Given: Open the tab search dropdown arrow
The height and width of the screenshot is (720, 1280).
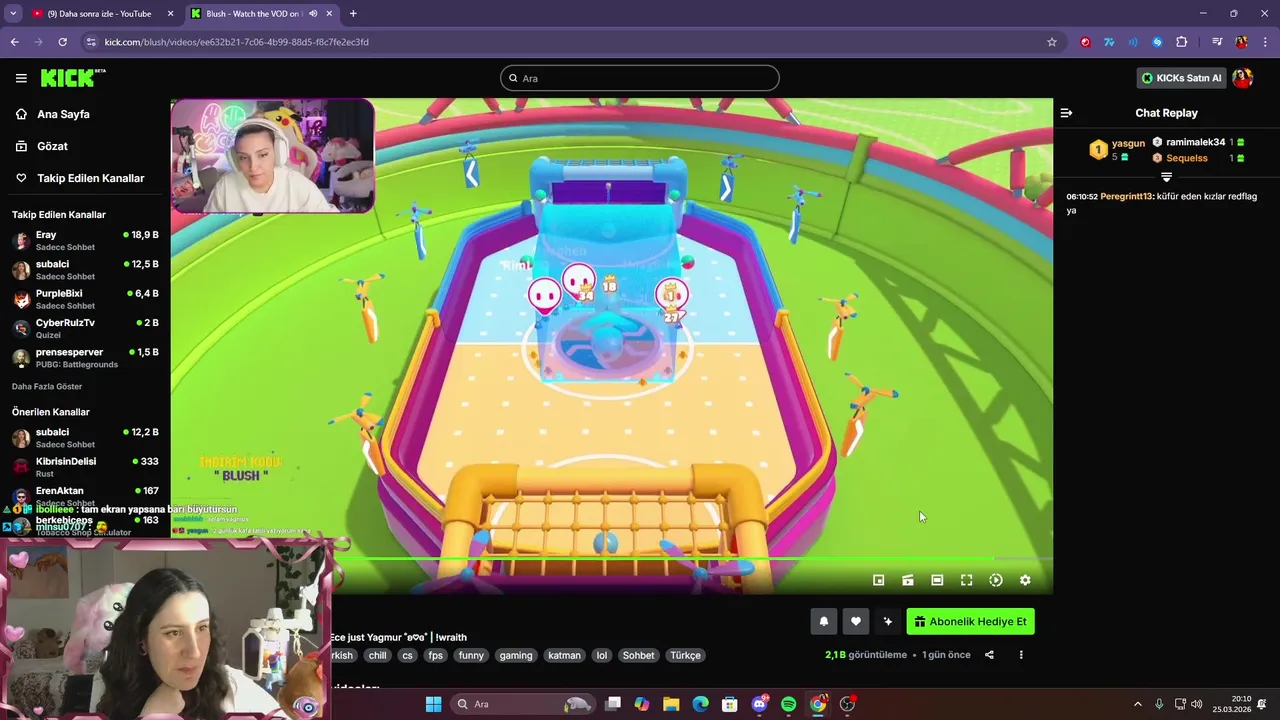Looking at the screenshot, I should 13,14.
